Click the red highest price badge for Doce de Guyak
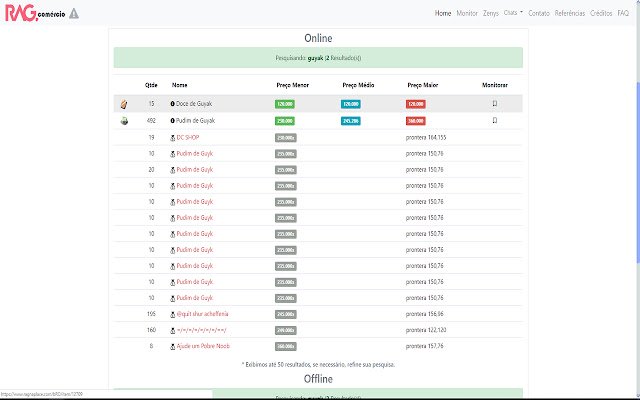This screenshot has height=400, width=640. (416, 104)
